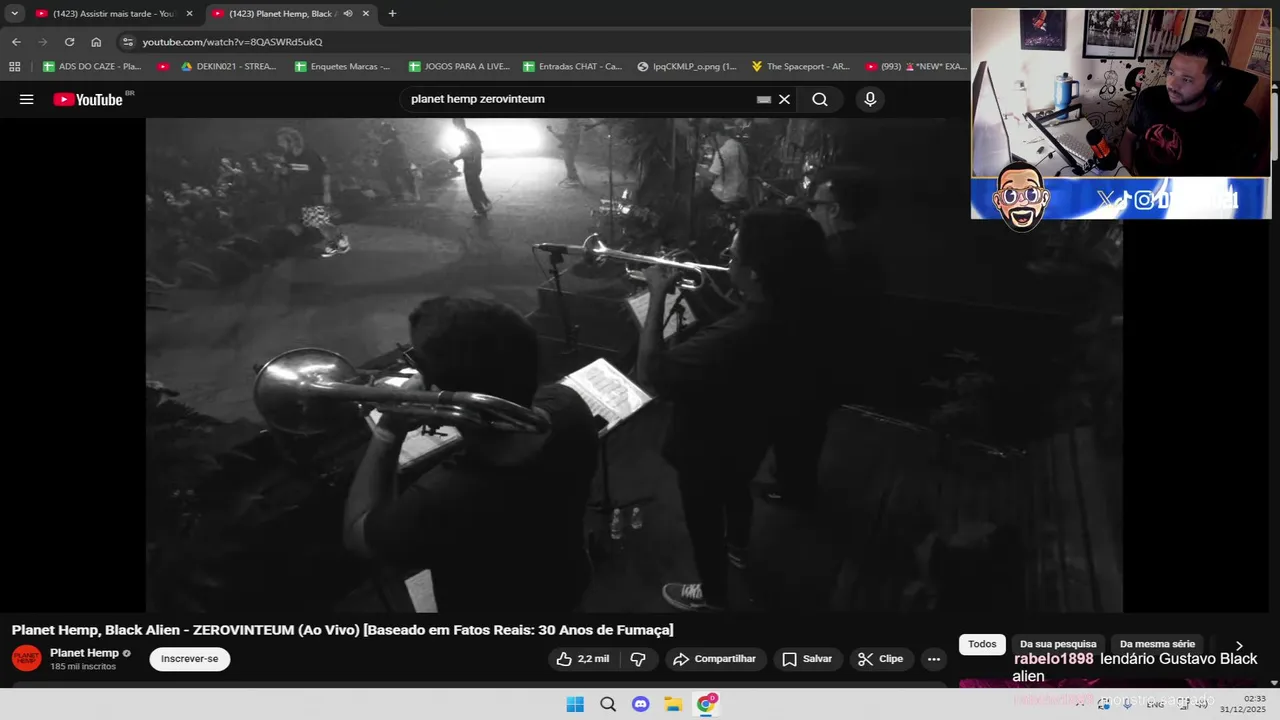
Task: Open Discord from the taskbar
Action: (641, 704)
